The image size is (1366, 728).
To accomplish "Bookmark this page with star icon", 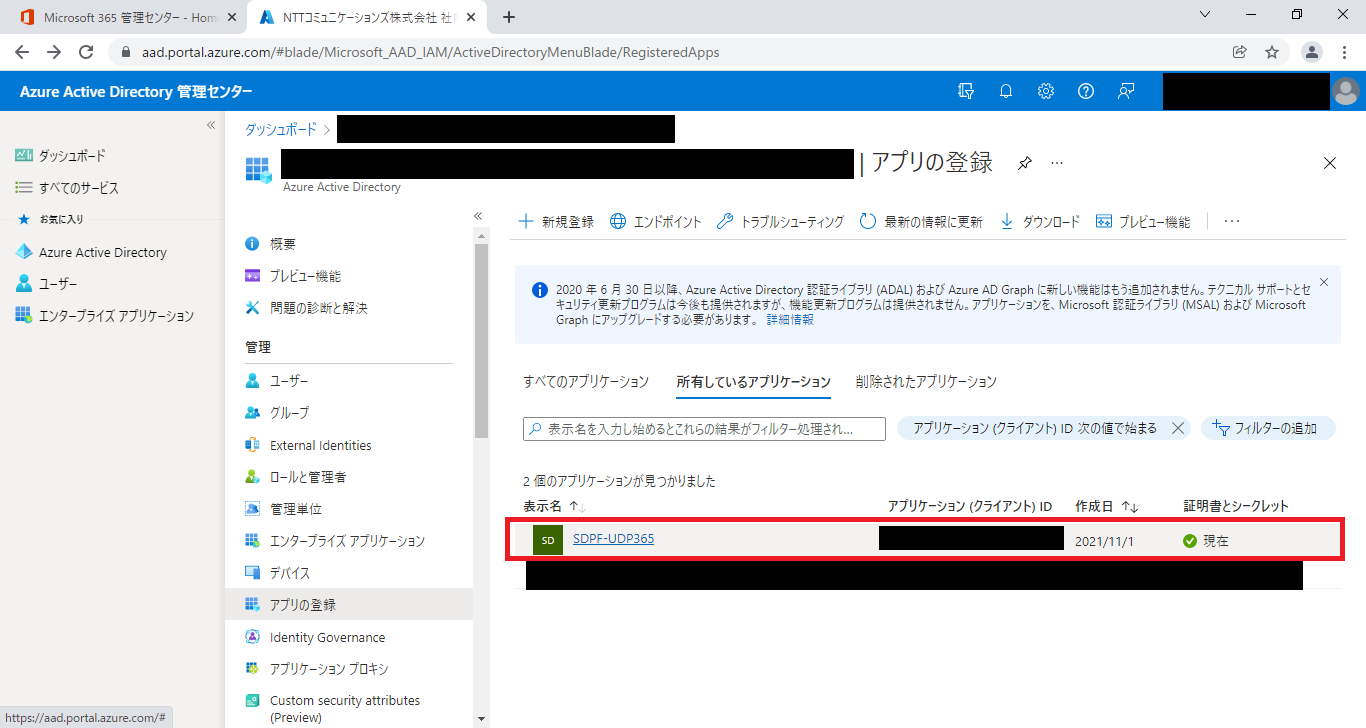I will pos(1272,52).
